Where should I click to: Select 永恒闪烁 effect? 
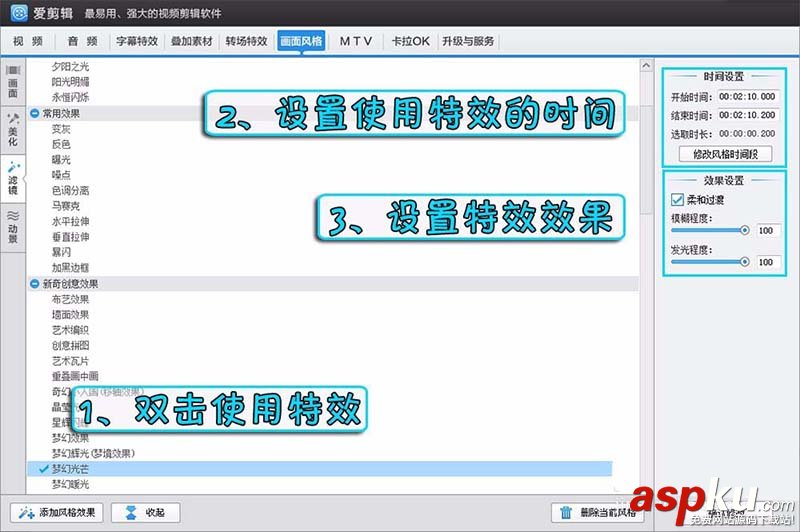coord(70,97)
